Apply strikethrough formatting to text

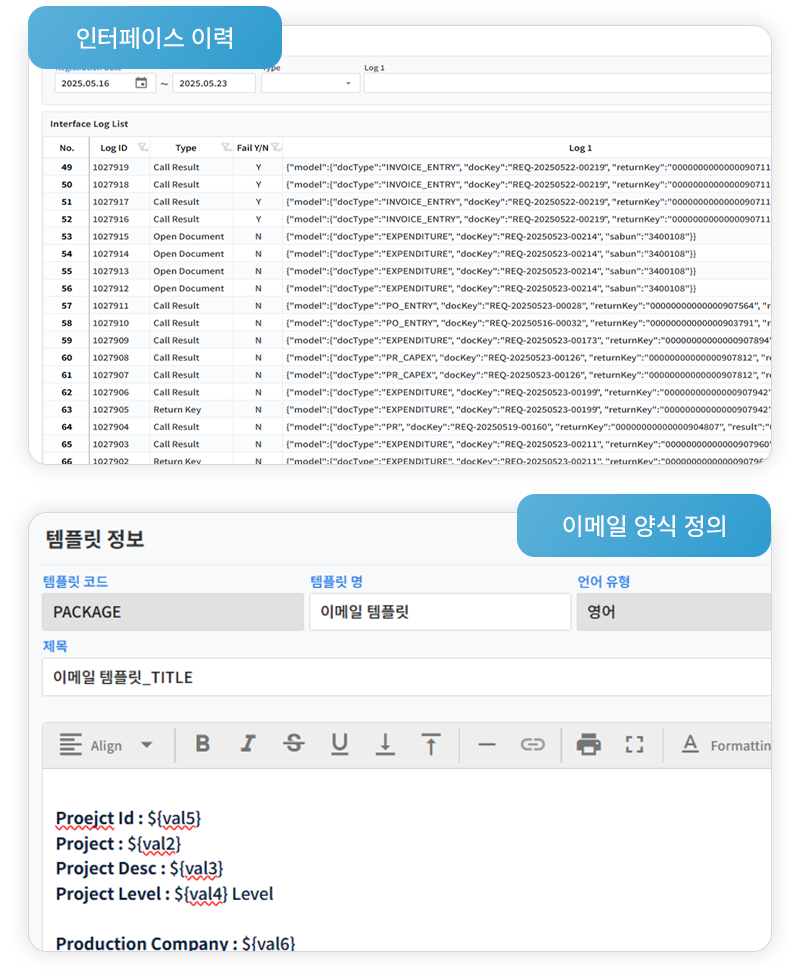294,744
